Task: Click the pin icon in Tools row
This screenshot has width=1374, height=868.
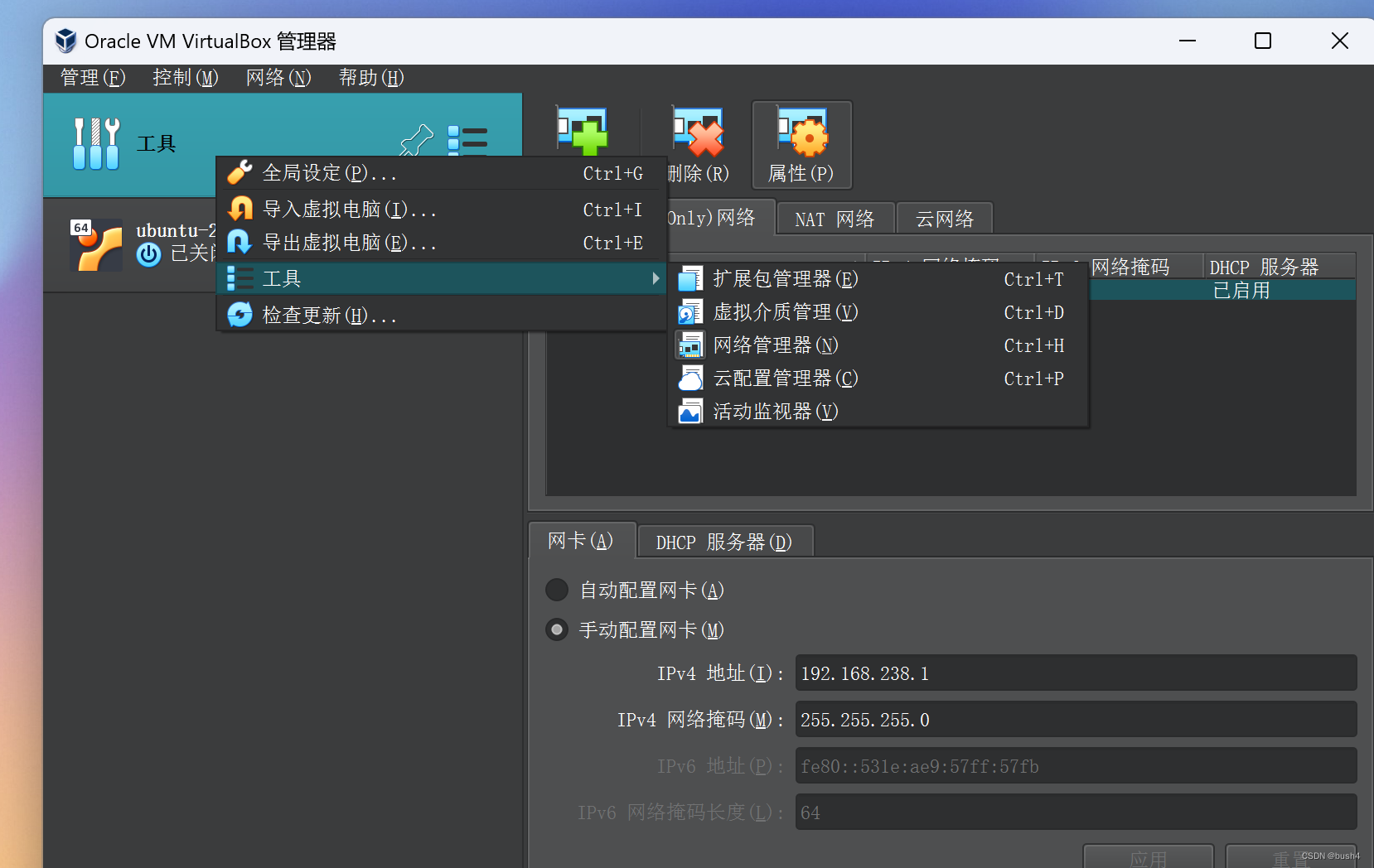Action: pyautogui.click(x=417, y=140)
